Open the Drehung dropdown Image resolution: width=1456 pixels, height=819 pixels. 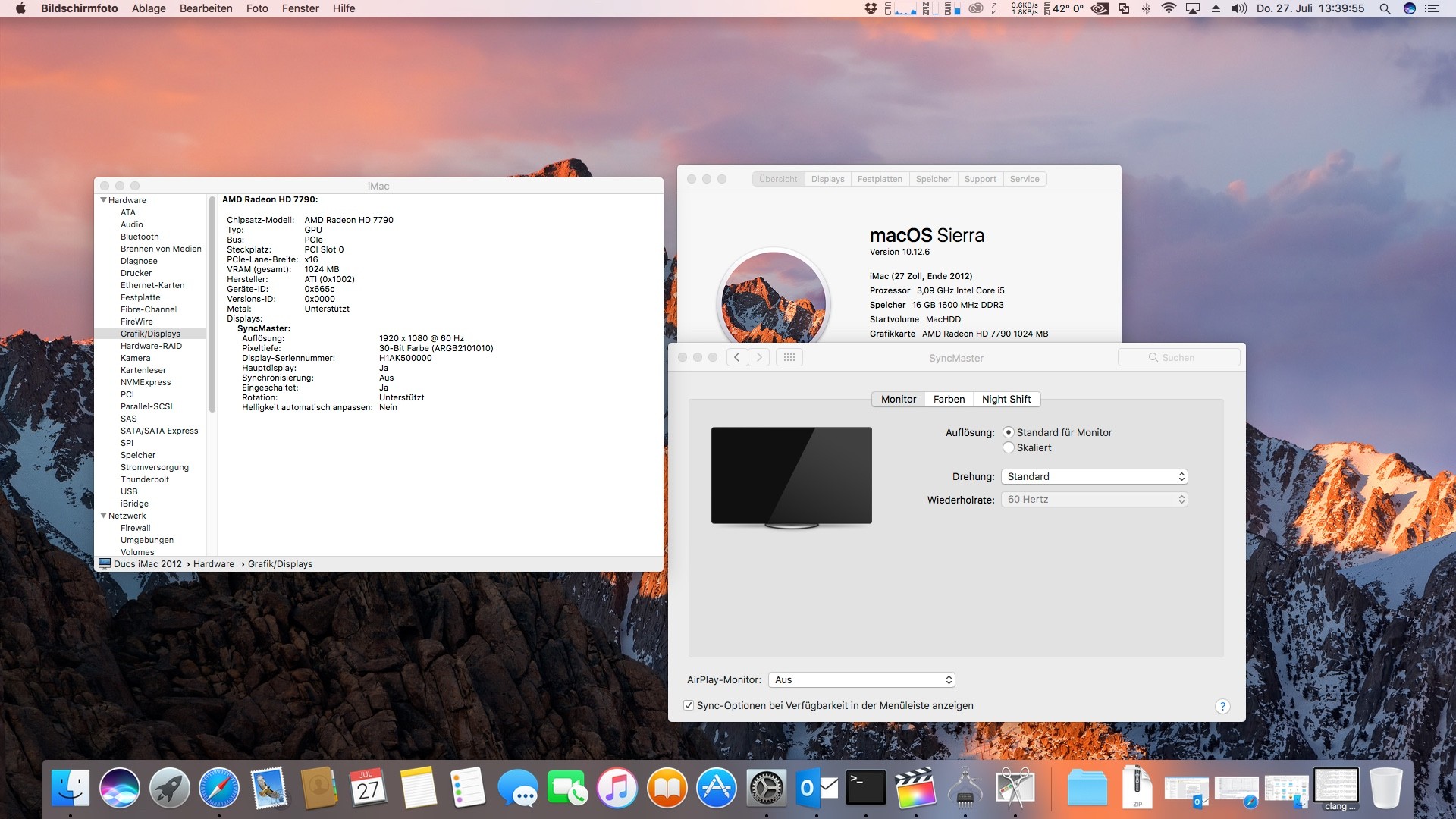[x=1094, y=476]
